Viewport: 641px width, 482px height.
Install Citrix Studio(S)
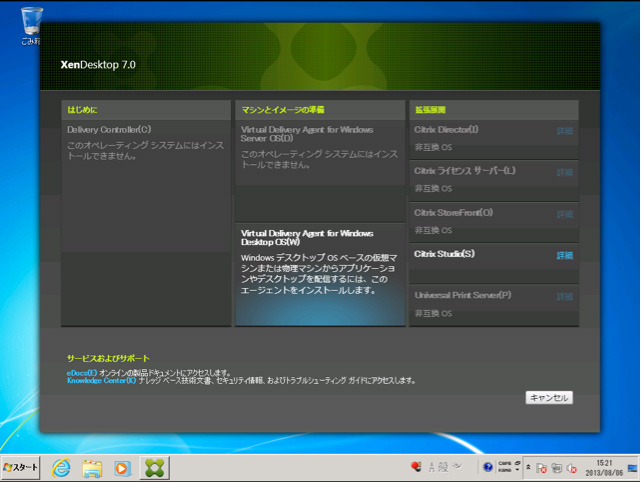tap(444, 254)
